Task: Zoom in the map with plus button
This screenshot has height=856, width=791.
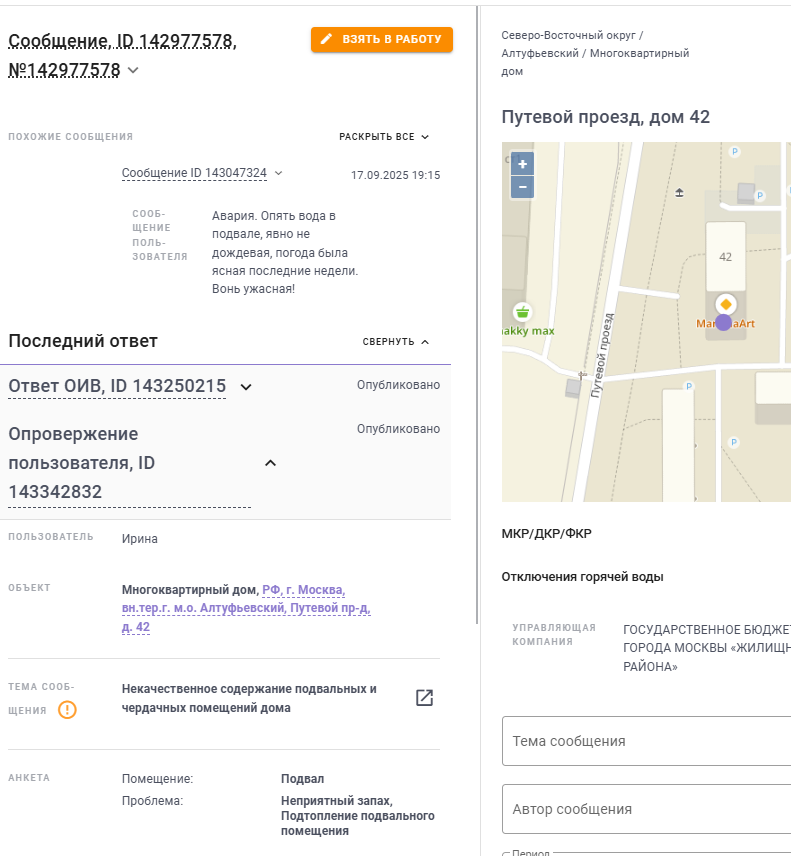Action: (522, 164)
